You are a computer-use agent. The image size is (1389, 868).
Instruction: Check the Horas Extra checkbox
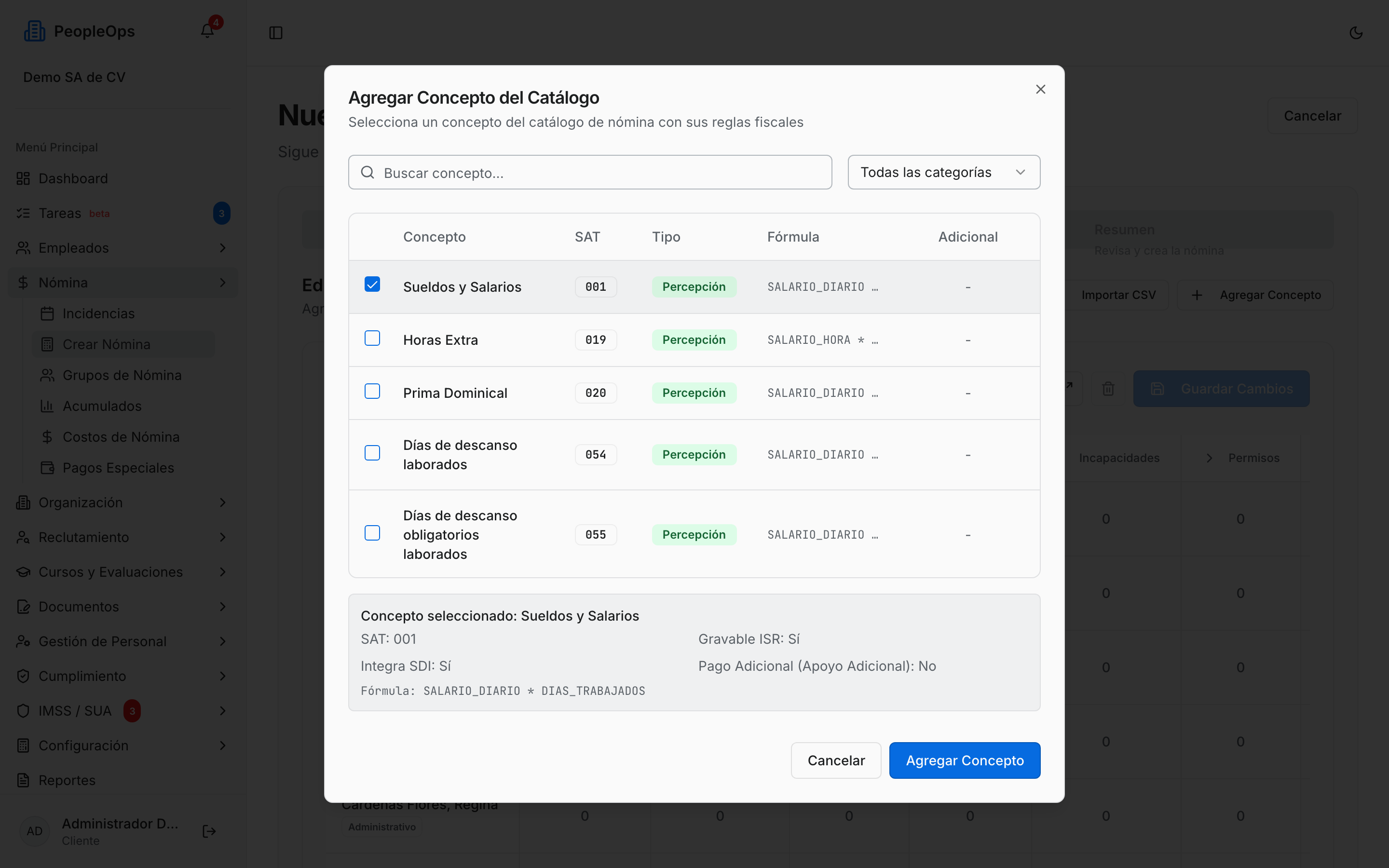(372, 338)
